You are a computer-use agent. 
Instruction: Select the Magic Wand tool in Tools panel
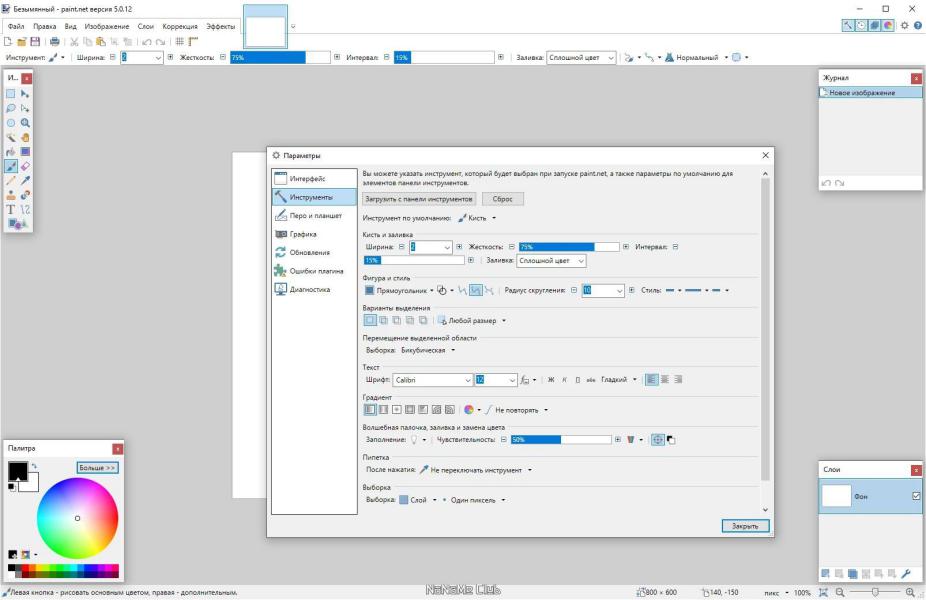tap(11, 138)
